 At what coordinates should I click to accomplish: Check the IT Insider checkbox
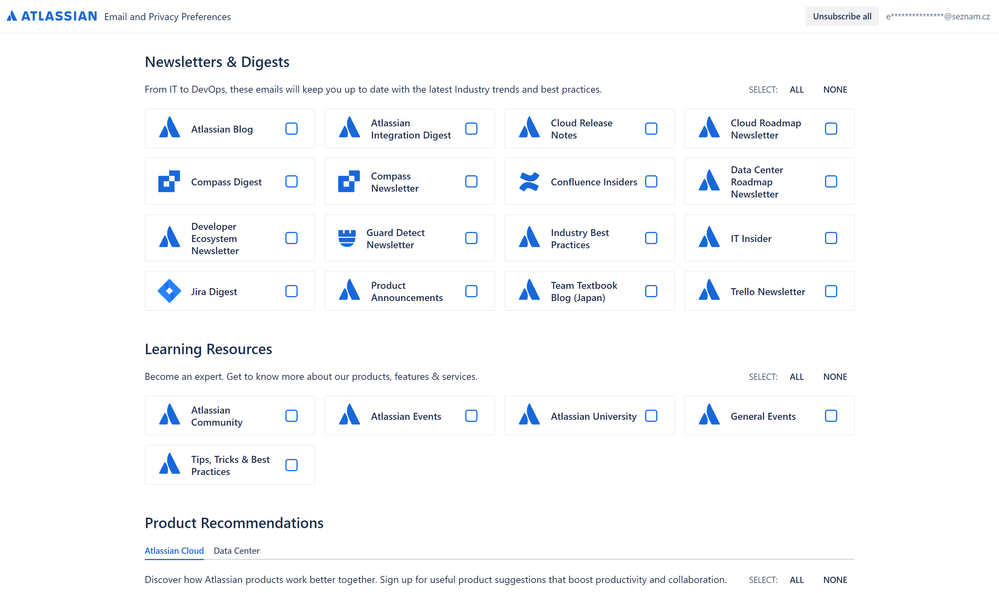(x=831, y=238)
